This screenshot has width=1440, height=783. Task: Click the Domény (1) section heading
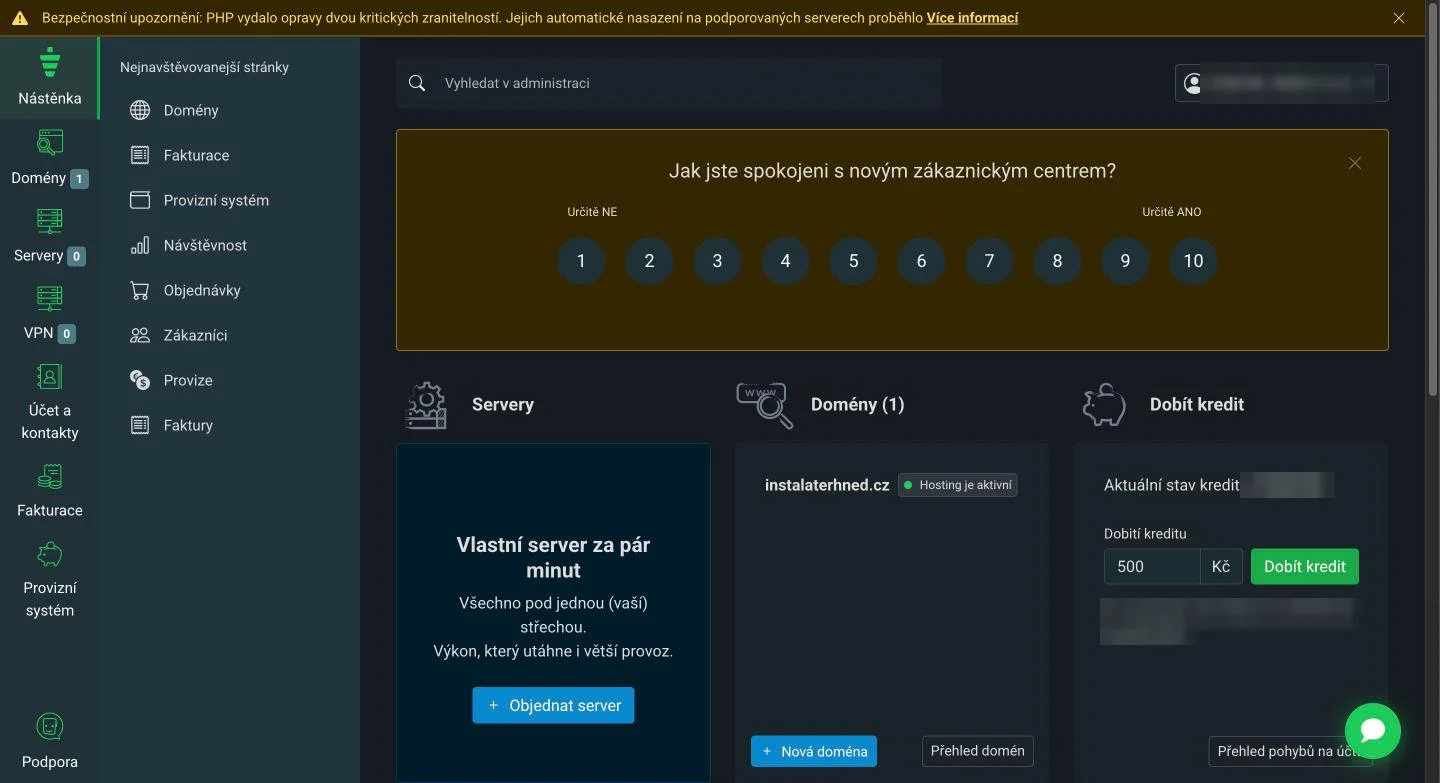pyautogui.click(x=857, y=405)
